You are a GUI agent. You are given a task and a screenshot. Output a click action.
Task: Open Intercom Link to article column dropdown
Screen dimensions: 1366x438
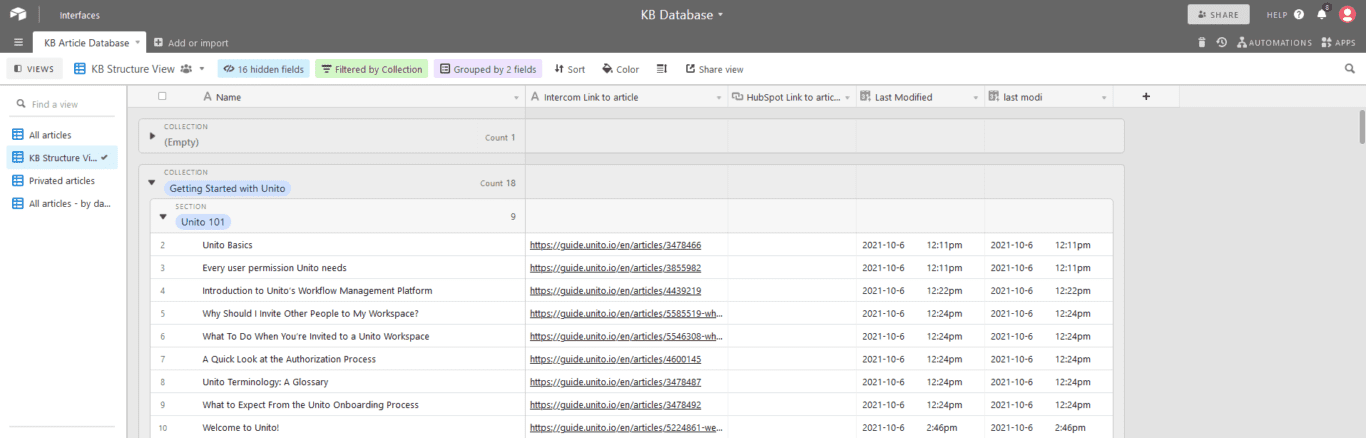(718, 97)
